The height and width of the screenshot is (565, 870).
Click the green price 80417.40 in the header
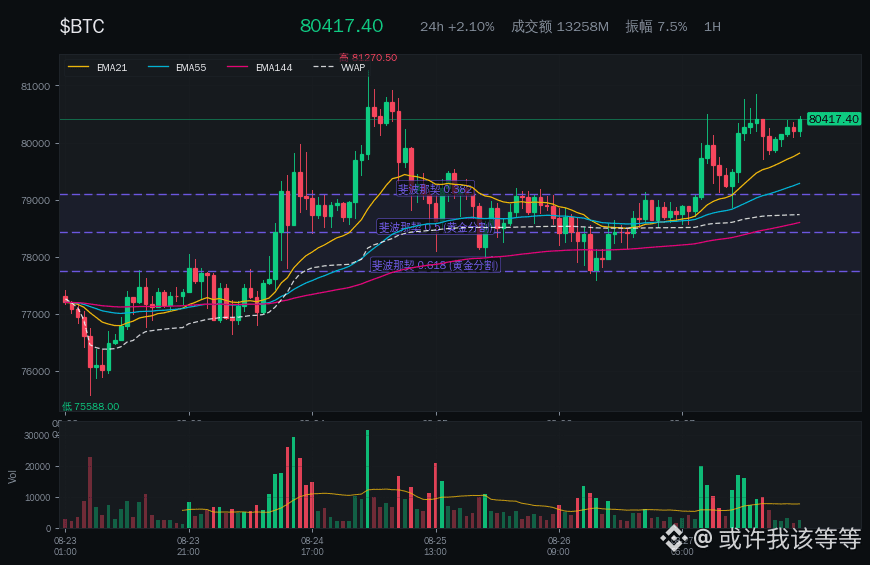341,26
